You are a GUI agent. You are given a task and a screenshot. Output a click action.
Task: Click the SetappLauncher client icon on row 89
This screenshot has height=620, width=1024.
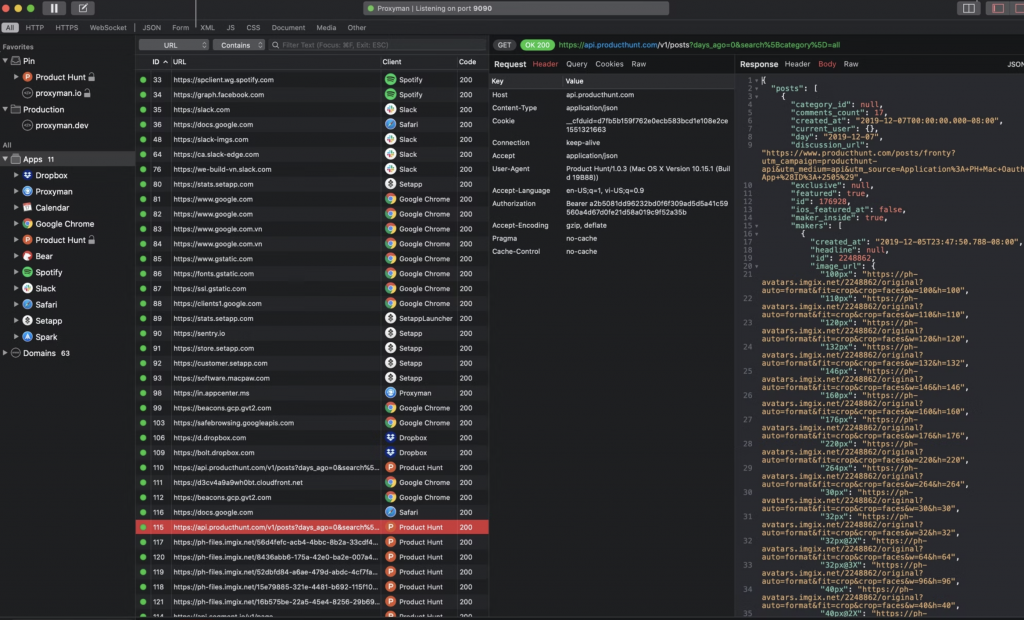click(x=391, y=318)
